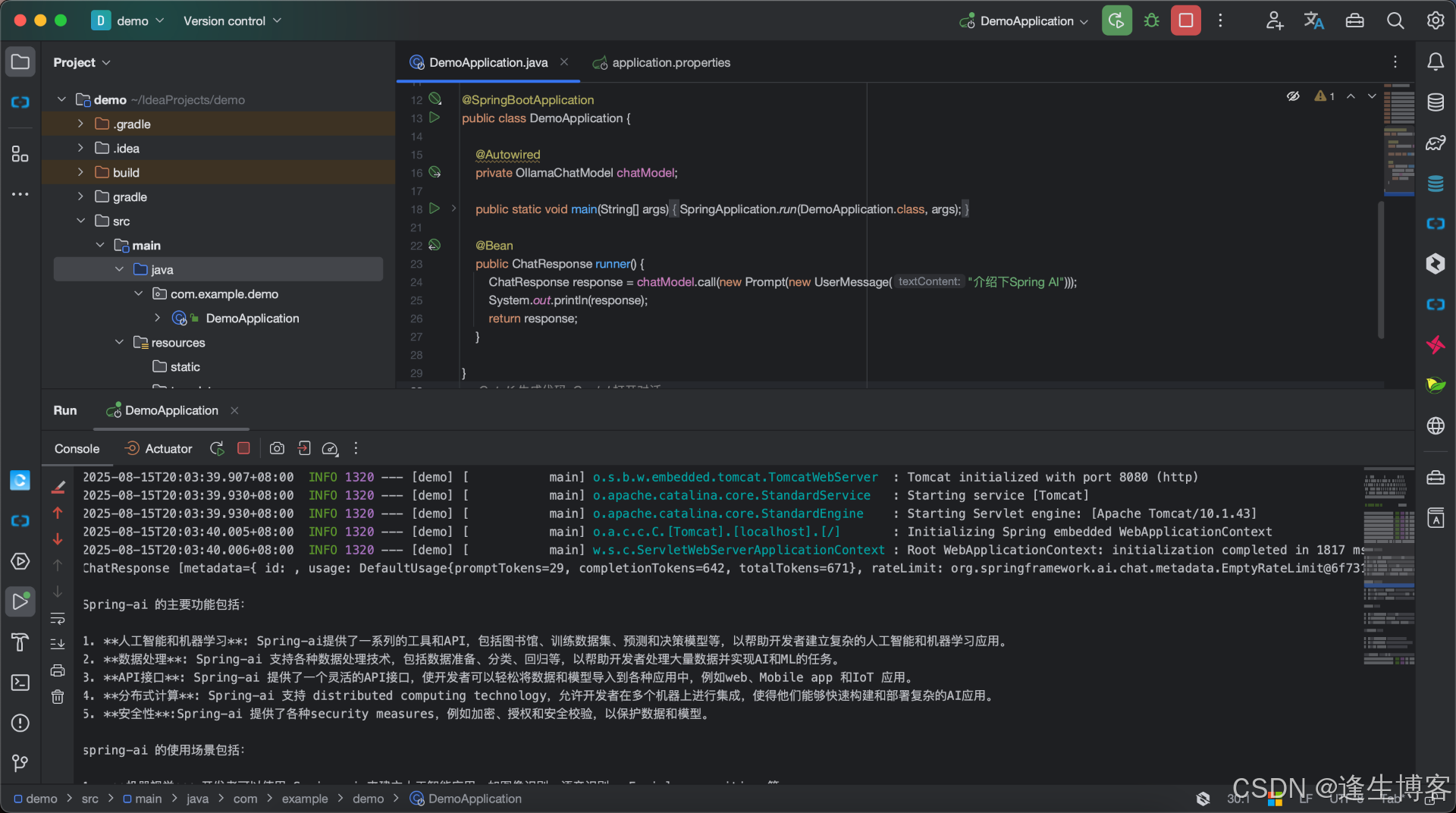Open the Notifications bell
Screen dimensions: 1456x813
click(1436, 61)
